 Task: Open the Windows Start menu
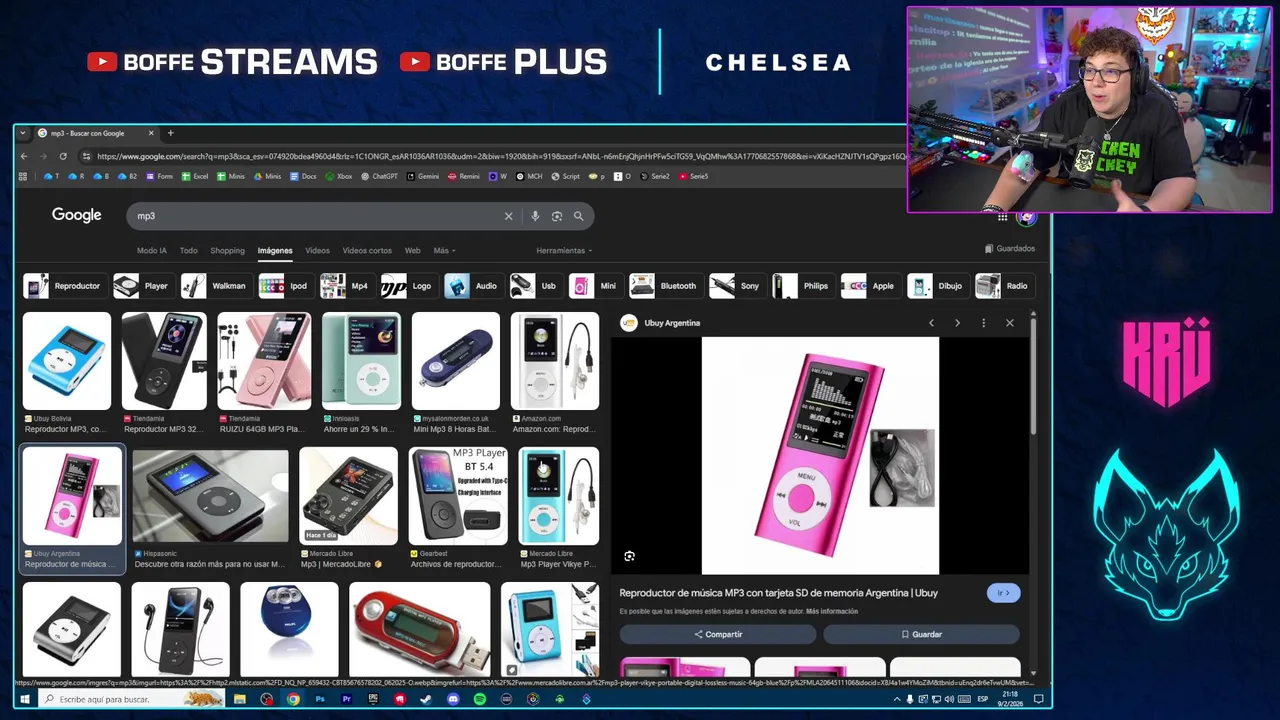[x=24, y=699]
